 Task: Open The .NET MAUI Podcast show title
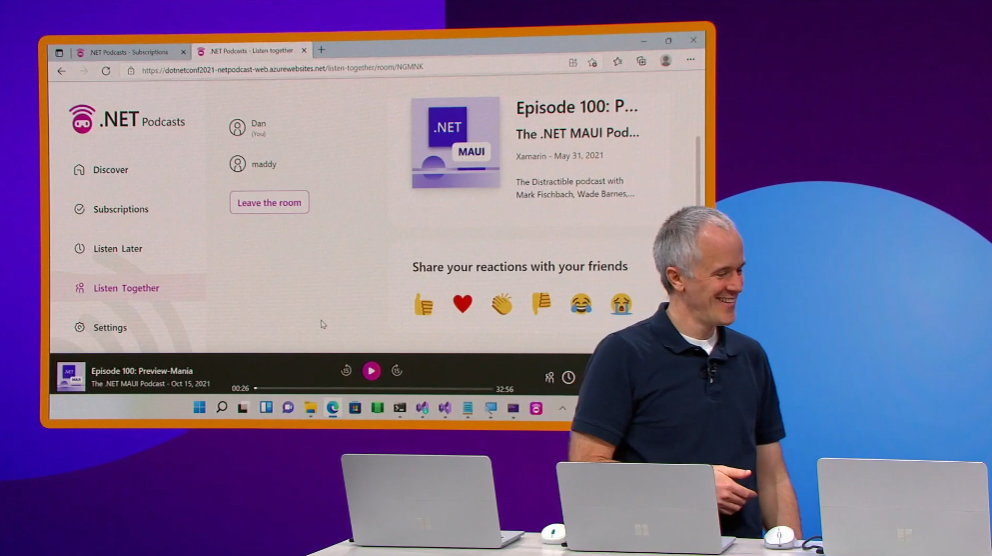pyautogui.click(x=577, y=133)
